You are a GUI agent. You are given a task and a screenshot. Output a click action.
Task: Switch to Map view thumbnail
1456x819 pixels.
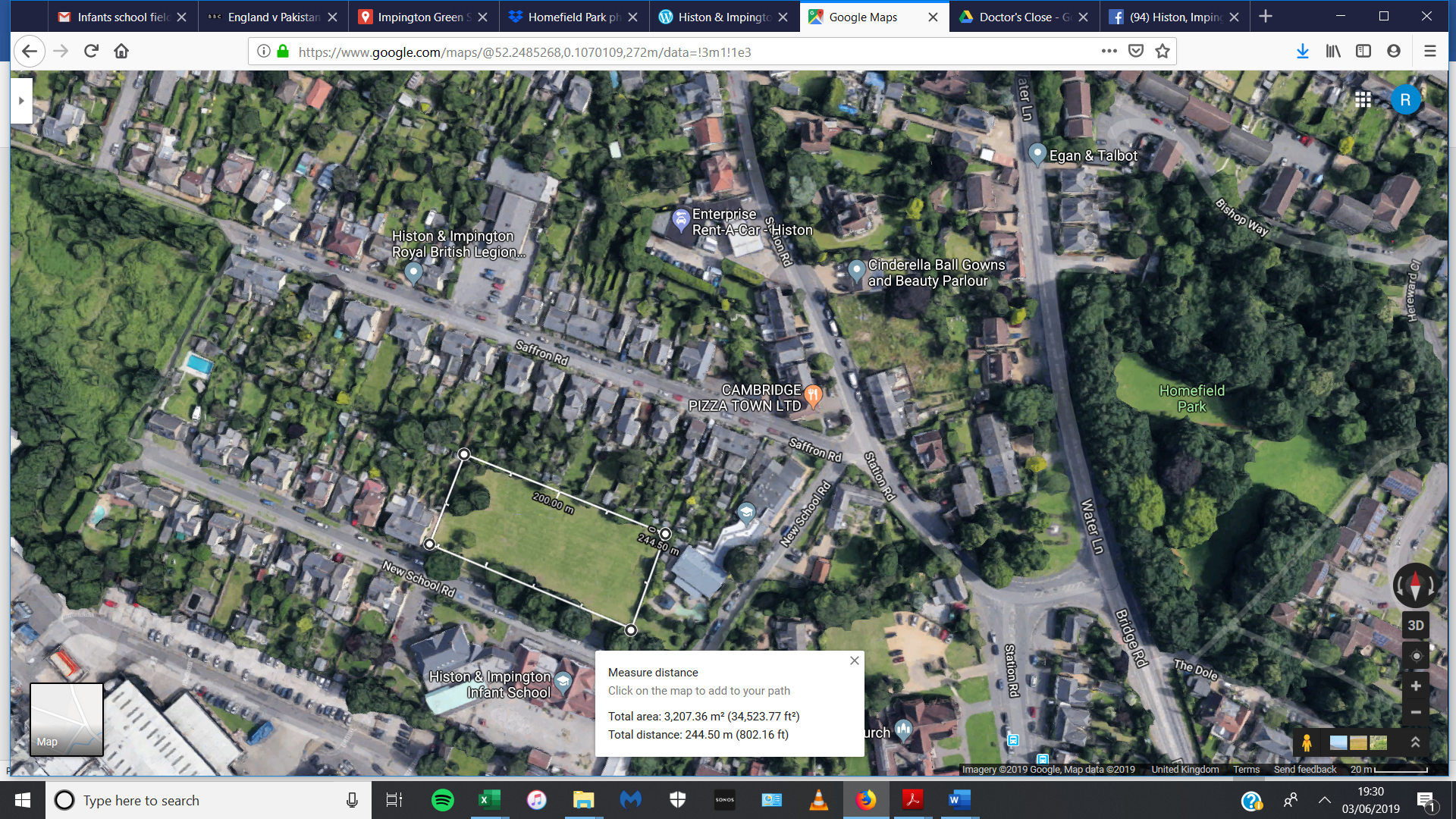point(67,720)
